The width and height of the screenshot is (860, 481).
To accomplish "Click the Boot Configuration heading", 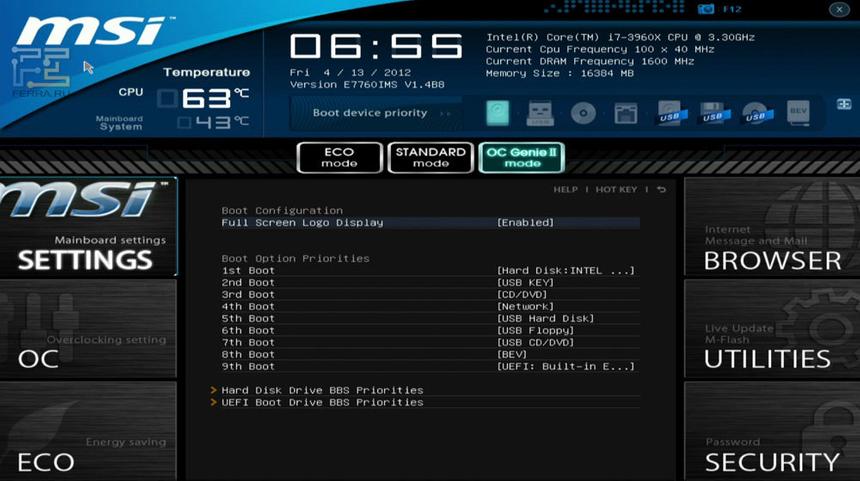I will coord(282,211).
